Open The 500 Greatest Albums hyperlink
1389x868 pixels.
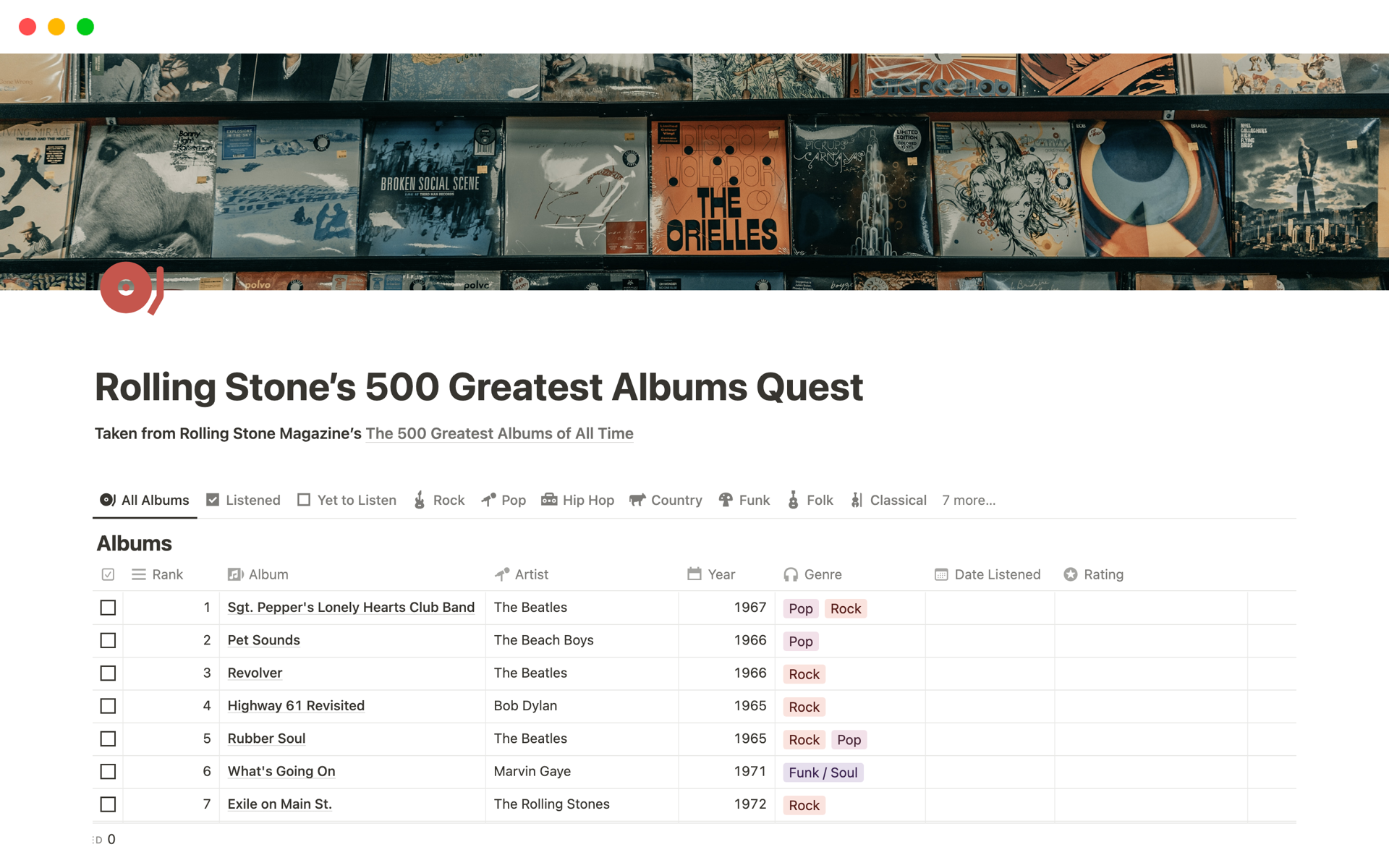[x=498, y=432]
